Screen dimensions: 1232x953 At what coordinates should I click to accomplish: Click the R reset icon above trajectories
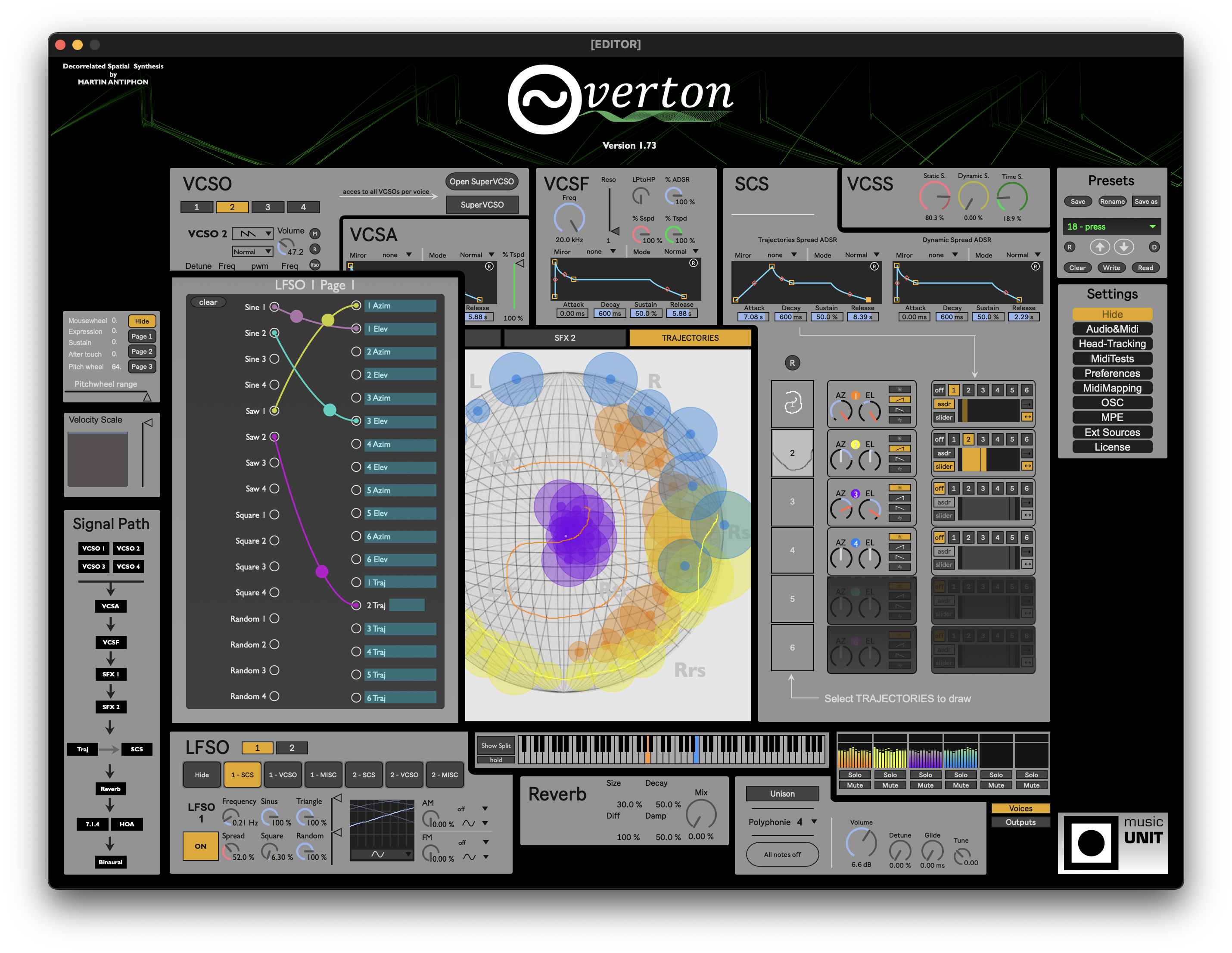[792, 363]
